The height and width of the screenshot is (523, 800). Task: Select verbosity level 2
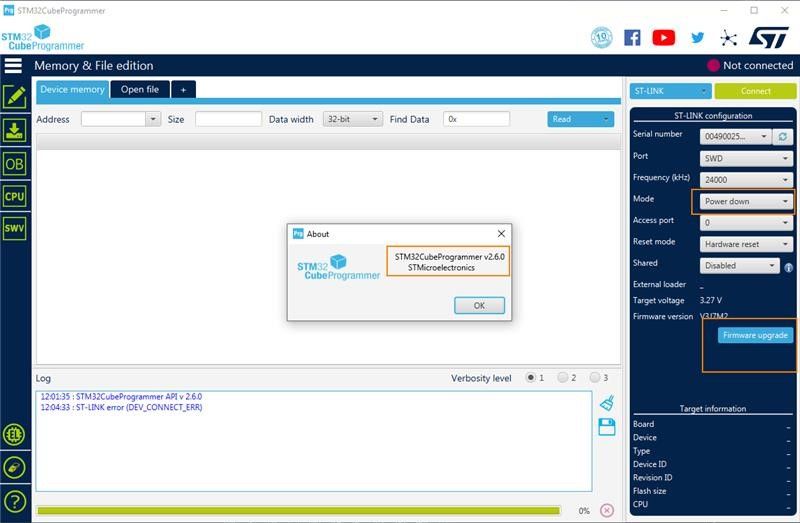[563, 378]
